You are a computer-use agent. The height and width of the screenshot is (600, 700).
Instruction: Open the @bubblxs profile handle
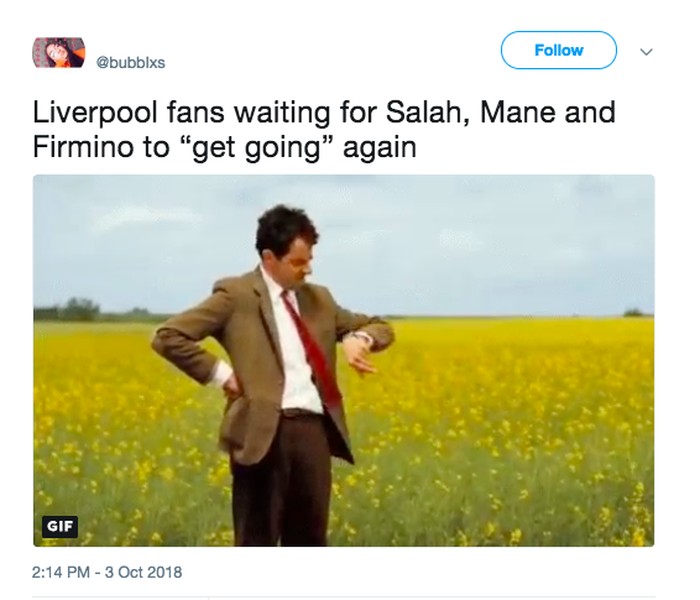pyautogui.click(x=130, y=62)
